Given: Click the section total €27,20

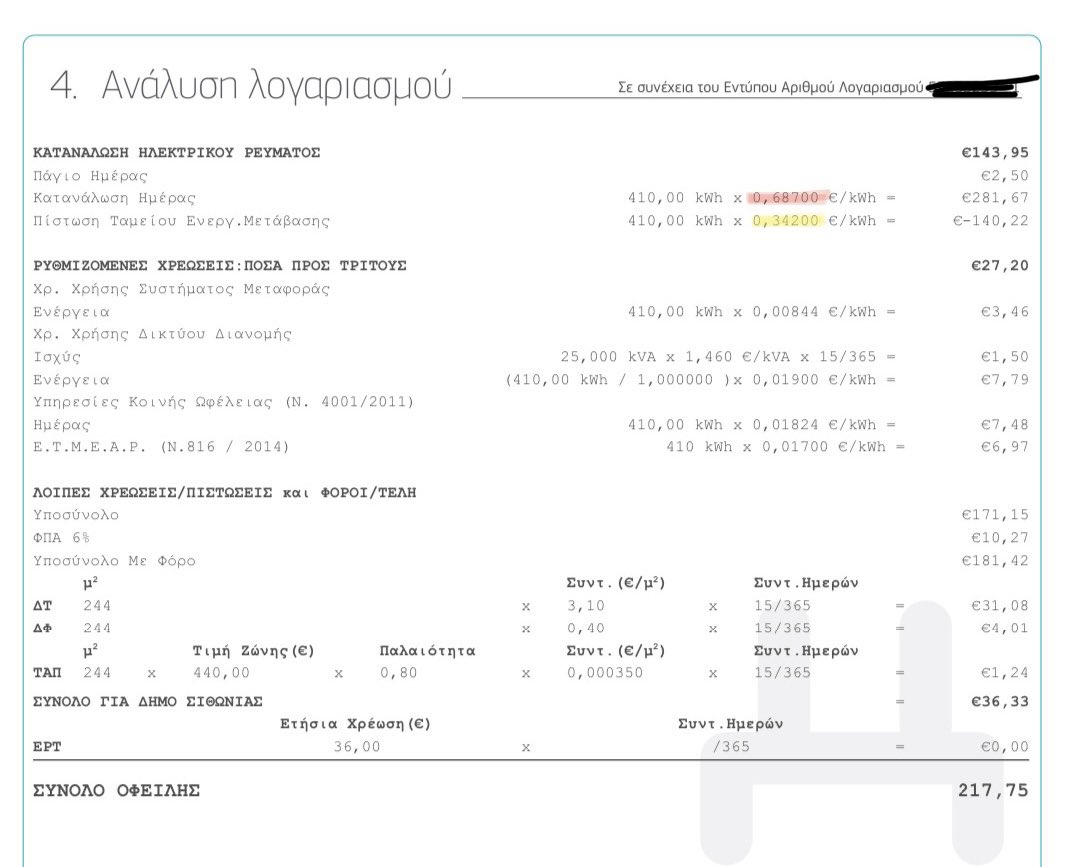Looking at the screenshot, I should (x=999, y=266).
